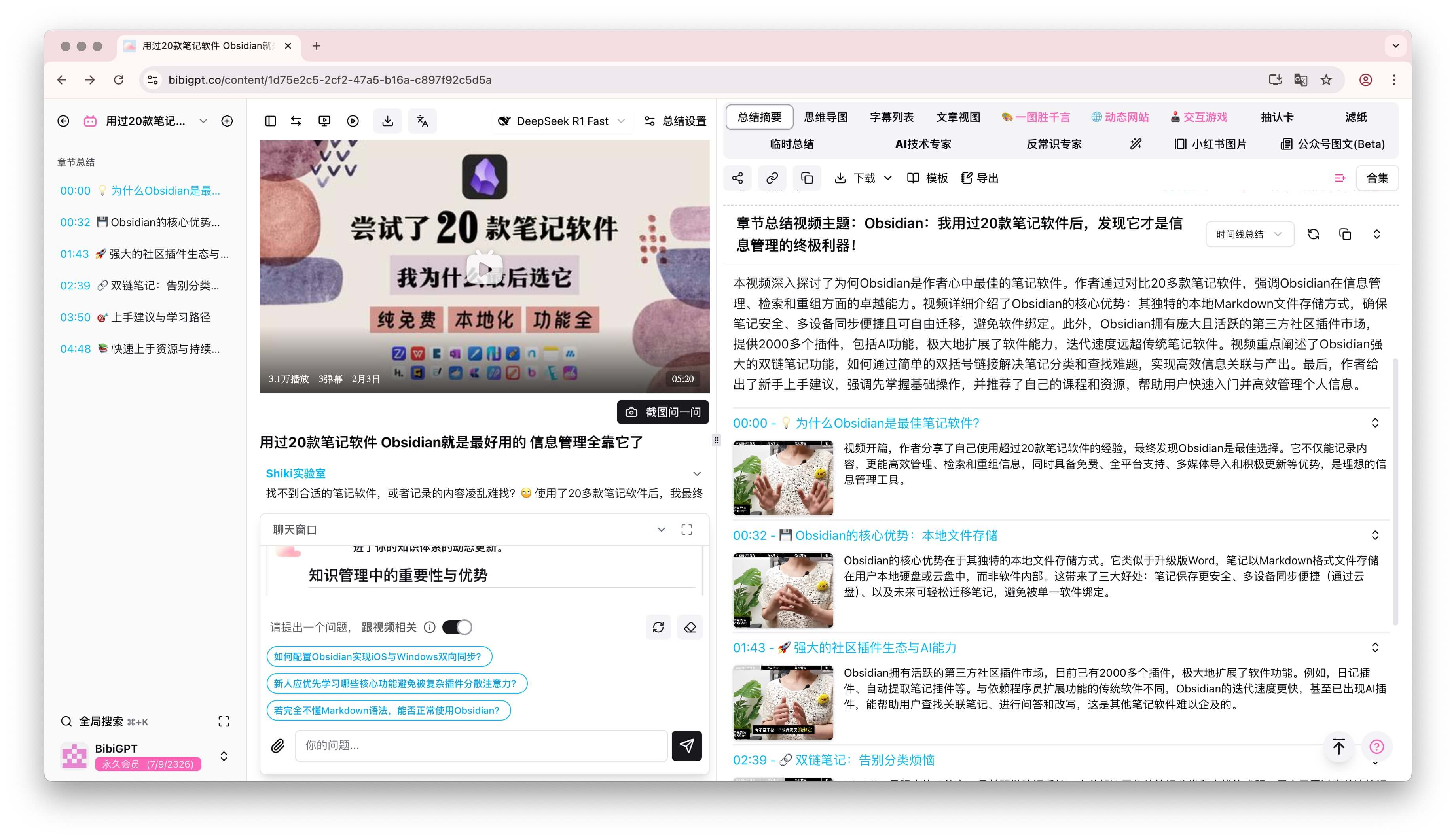
Task: Collapse the Shiki实验室 section
Action: [x=698, y=473]
